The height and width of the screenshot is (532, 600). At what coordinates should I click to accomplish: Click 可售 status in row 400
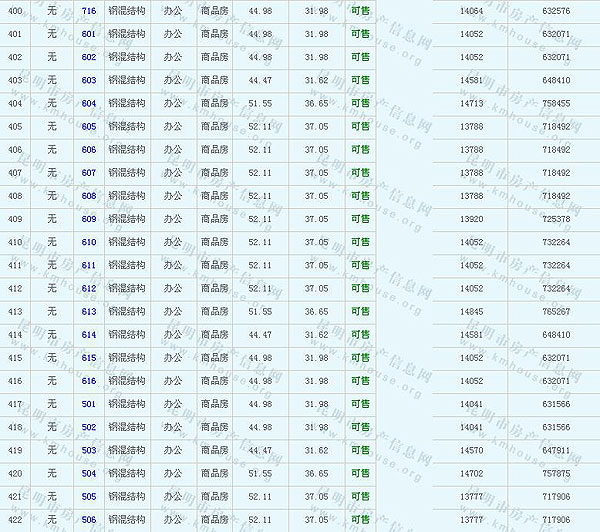[360, 11]
